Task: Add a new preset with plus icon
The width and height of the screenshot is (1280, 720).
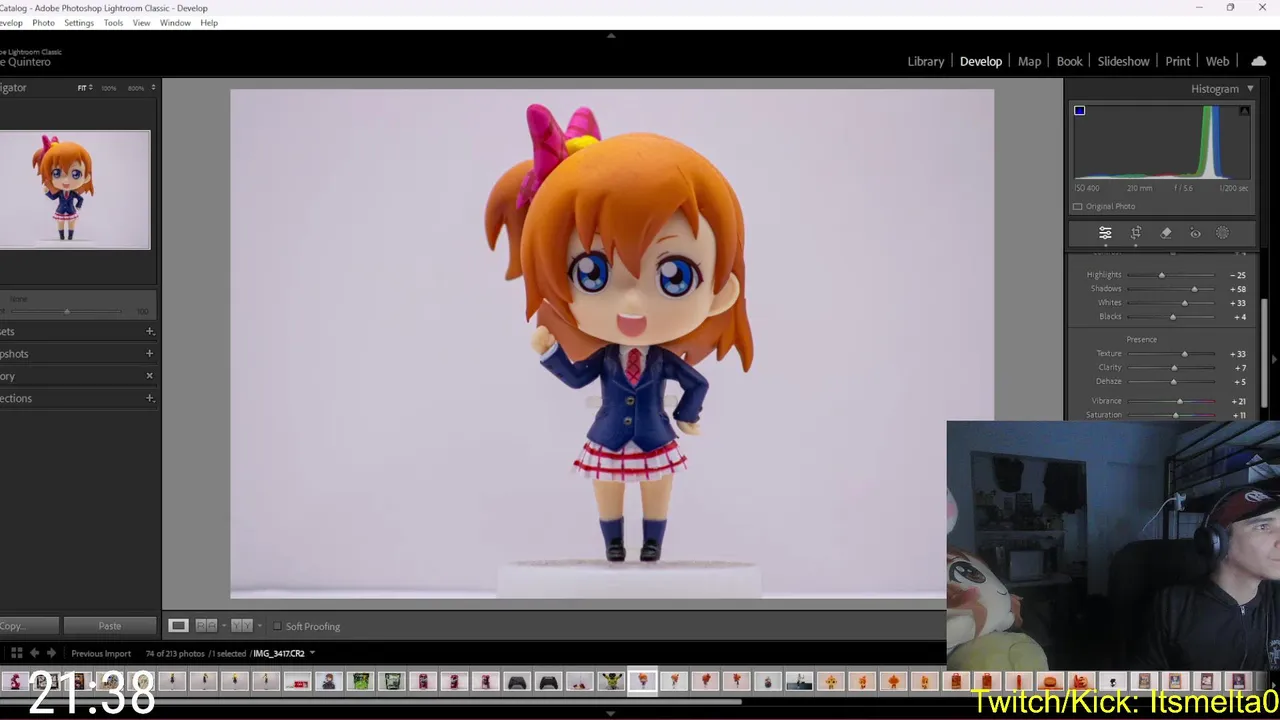Action: 149,331
